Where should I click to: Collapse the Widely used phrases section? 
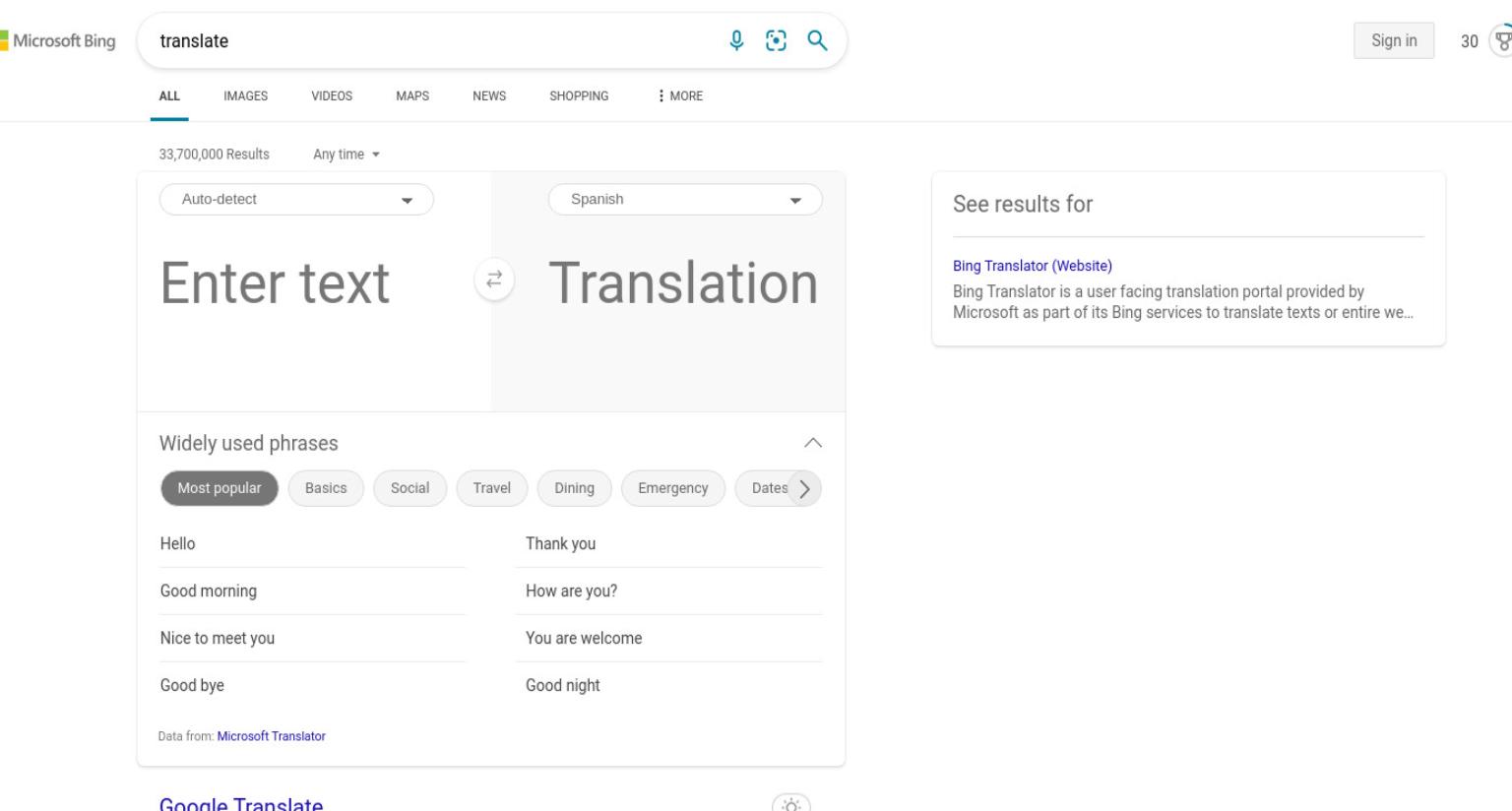[812, 443]
